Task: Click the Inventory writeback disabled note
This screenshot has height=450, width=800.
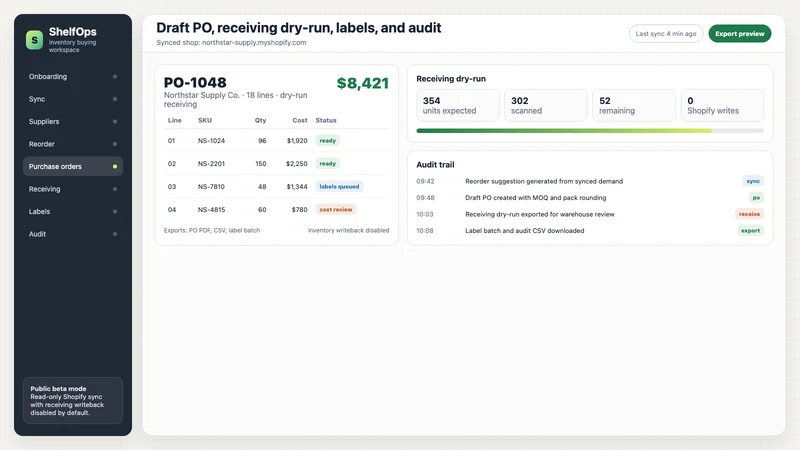Action: pyautogui.click(x=348, y=231)
